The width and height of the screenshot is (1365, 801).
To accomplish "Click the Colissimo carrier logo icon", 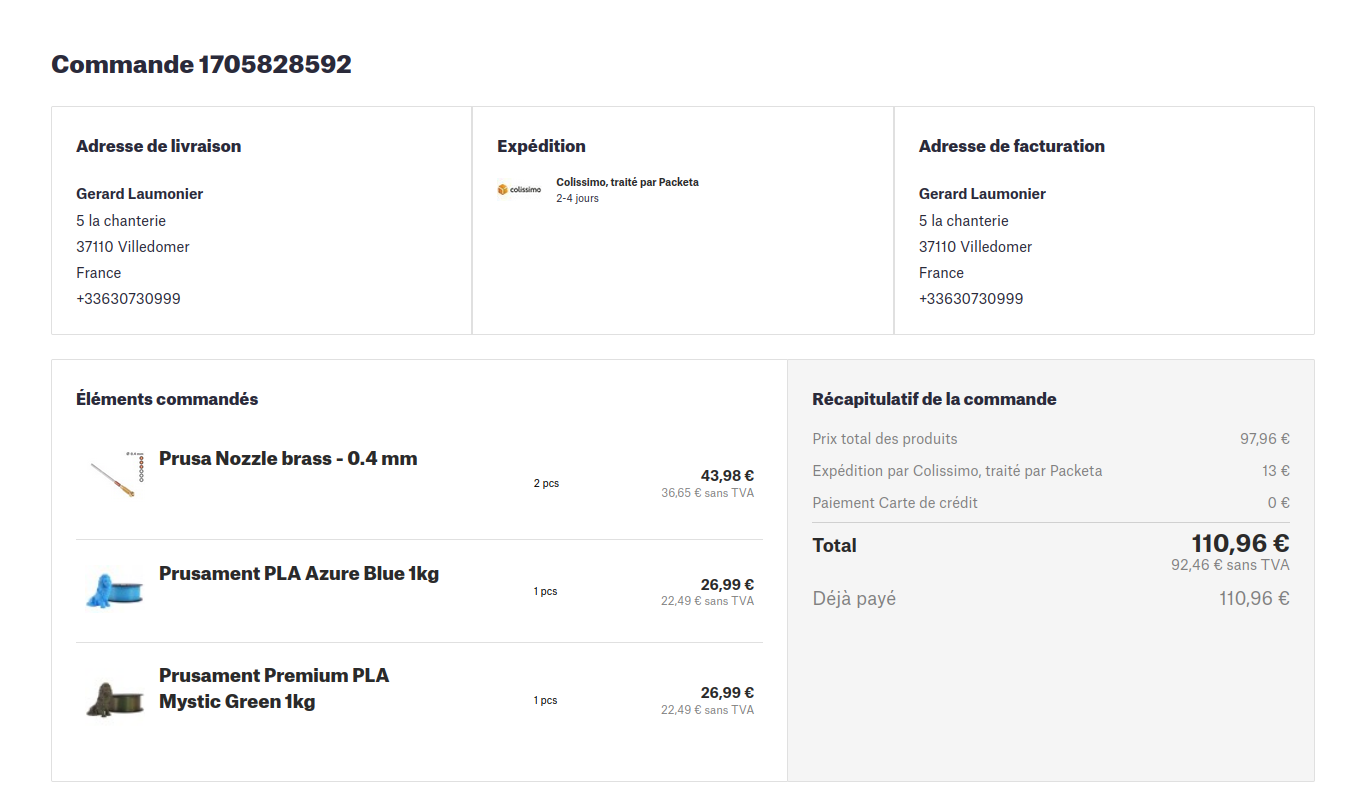I will click(519, 190).
